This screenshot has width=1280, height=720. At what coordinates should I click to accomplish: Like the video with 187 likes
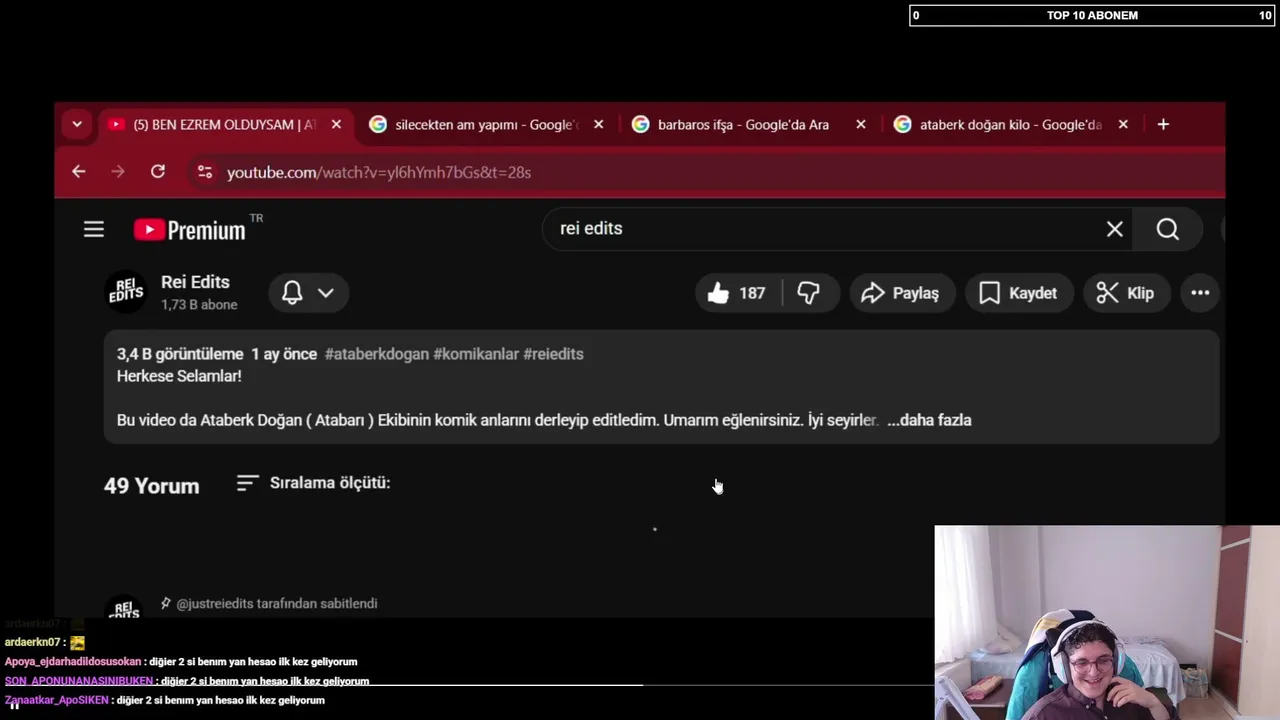pyautogui.click(x=738, y=293)
